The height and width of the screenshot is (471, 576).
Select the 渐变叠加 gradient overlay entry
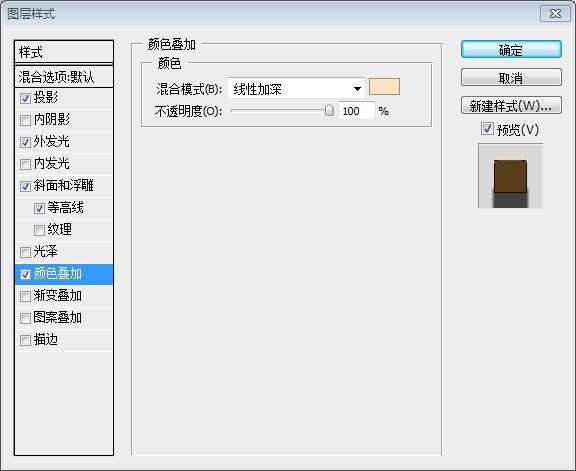click(x=64, y=296)
